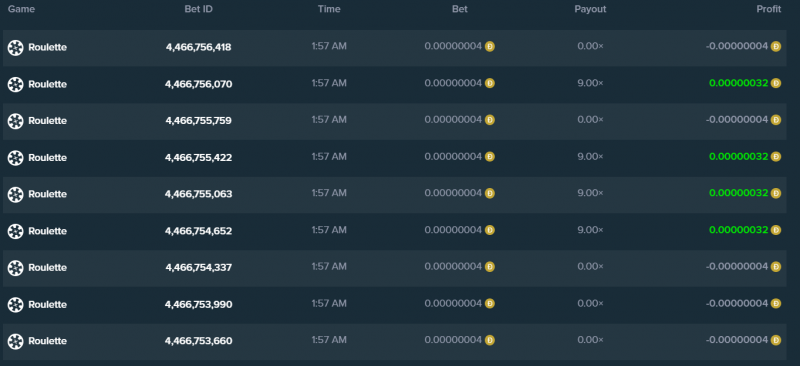Viewport: 800px width, 366px height.
Task: Click 0.00× payout of bet 4,466,756,418
Action: click(590, 46)
